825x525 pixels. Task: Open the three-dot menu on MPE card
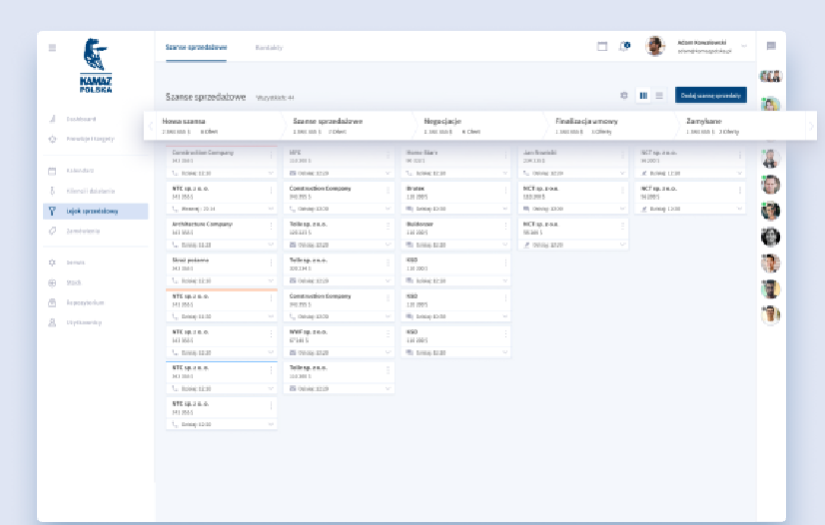click(388, 155)
